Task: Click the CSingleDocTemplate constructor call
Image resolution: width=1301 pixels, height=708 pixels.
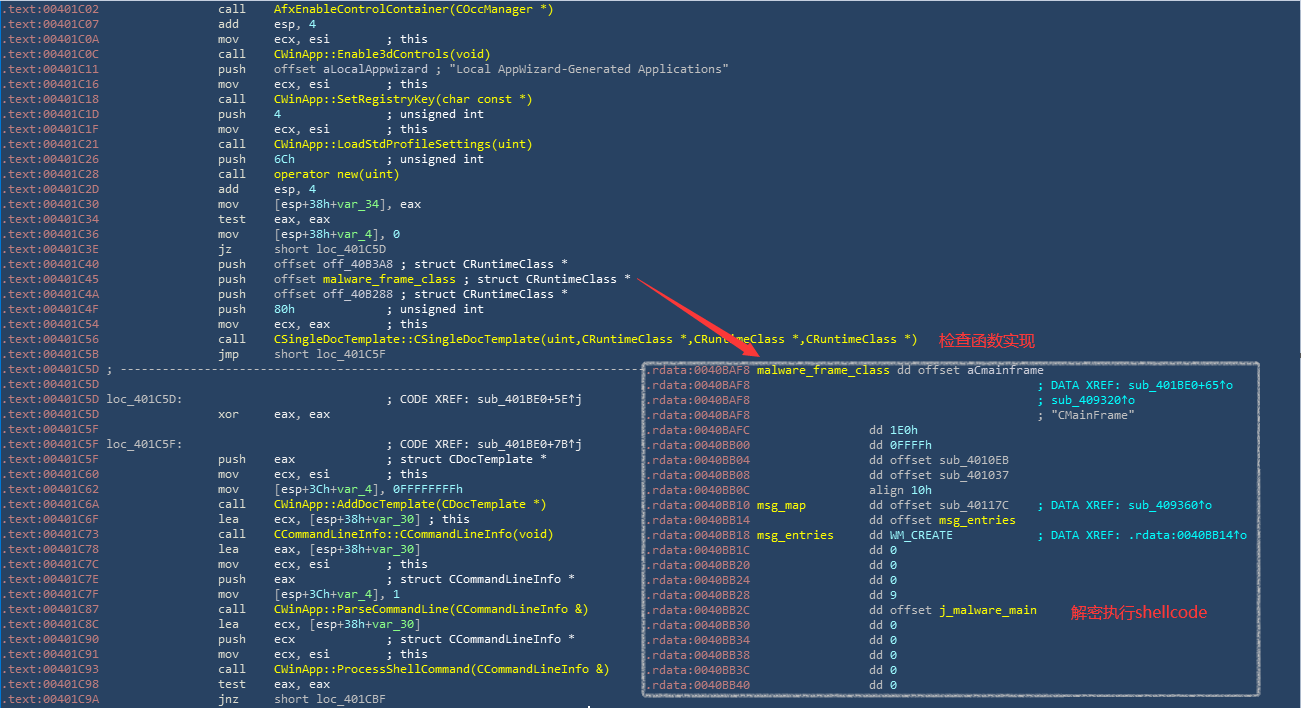Action: pos(595,339)
